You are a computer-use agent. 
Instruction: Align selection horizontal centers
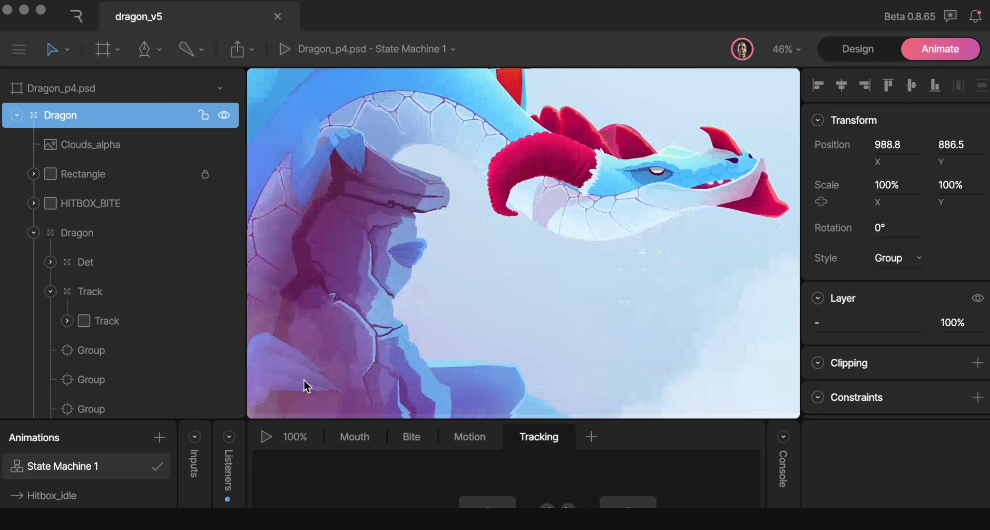pyautogui.click(x=841, y=85)
